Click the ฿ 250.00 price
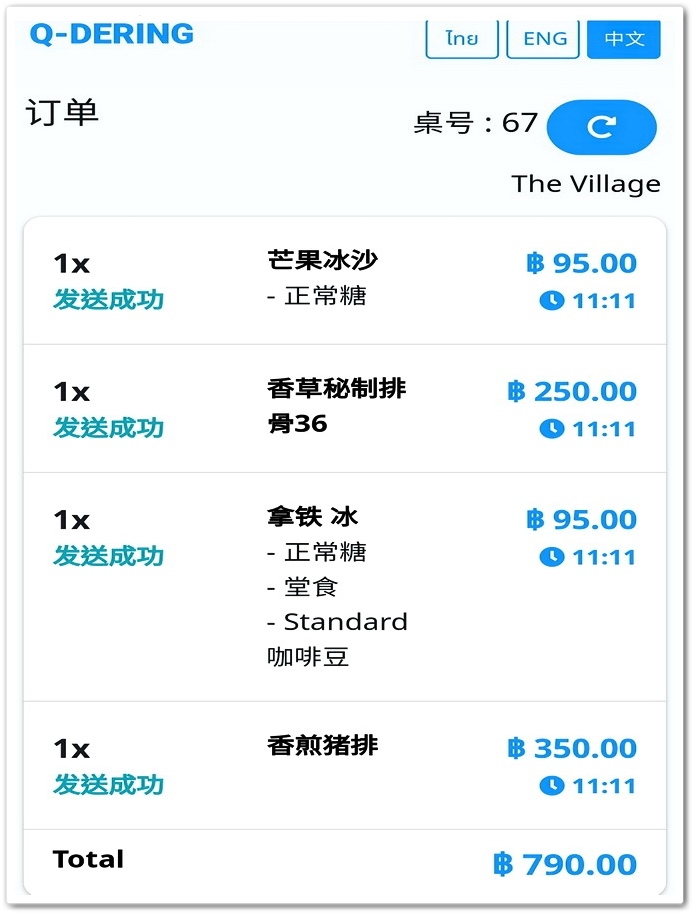Viewport: 696px width, 916px height. [572, 391]
